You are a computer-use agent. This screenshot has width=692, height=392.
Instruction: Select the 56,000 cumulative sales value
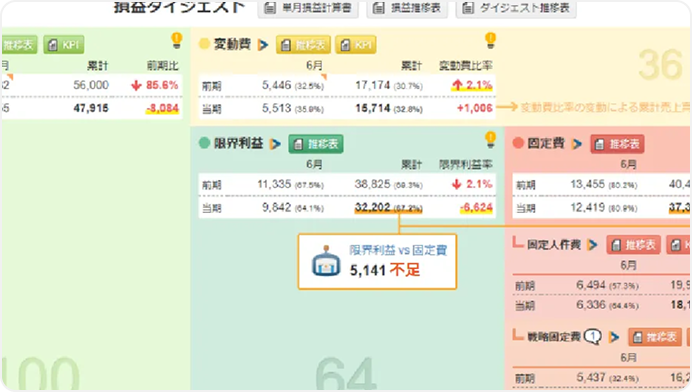[91, 85]
